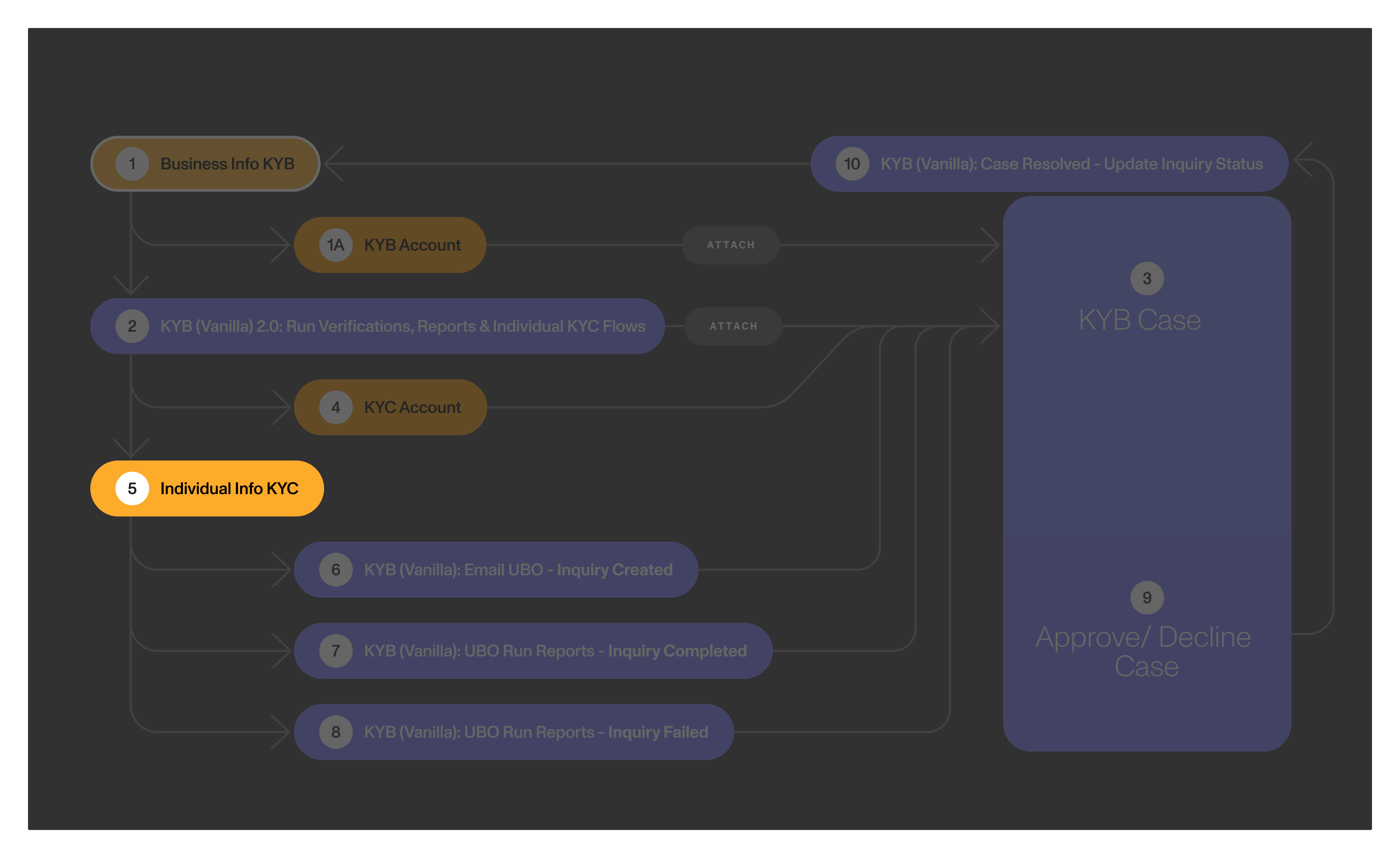The width and height of the screenshot is (1400, 858).
Task: Click the circle 3 badge in KYB Case
Action: 1147,278
